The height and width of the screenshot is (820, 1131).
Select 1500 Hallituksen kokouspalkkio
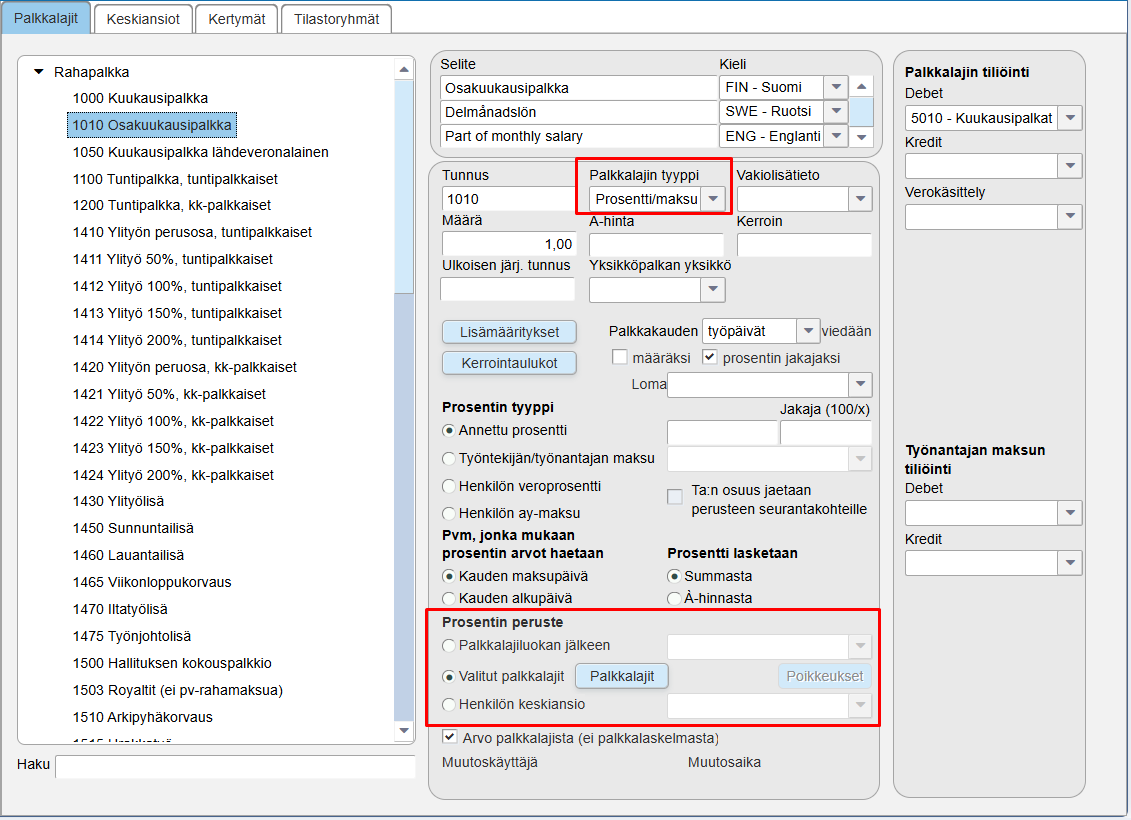click(x=172, y=663)
